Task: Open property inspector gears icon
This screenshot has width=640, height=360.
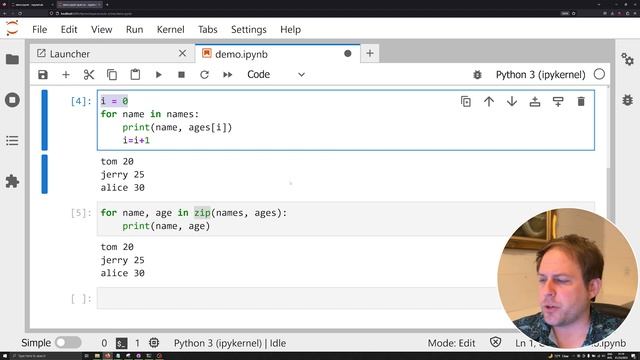Action: click(627, 59)
